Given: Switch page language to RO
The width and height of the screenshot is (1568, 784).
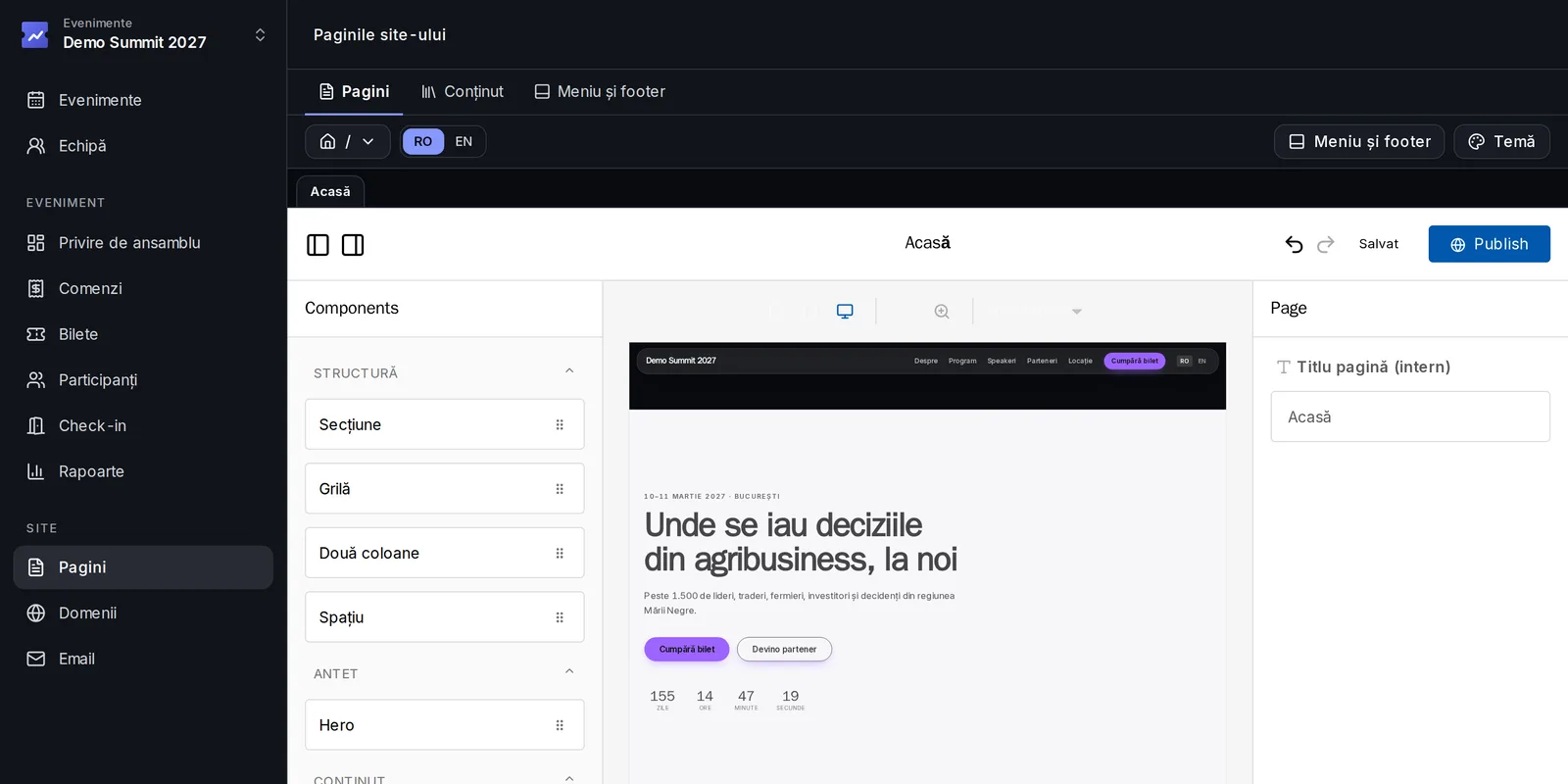Looking at the screenshot, I should (x=422, y=142).
